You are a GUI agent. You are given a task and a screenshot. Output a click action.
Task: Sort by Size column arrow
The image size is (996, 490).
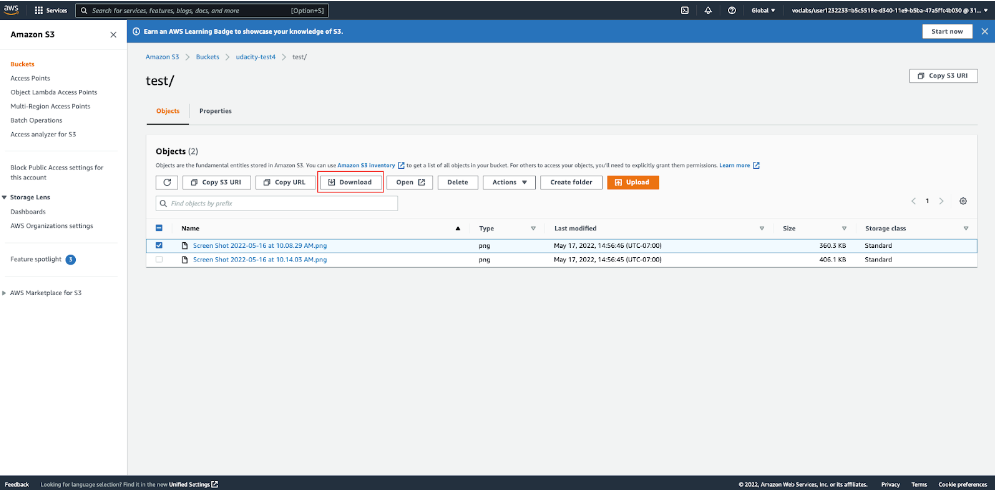(844, 228)
